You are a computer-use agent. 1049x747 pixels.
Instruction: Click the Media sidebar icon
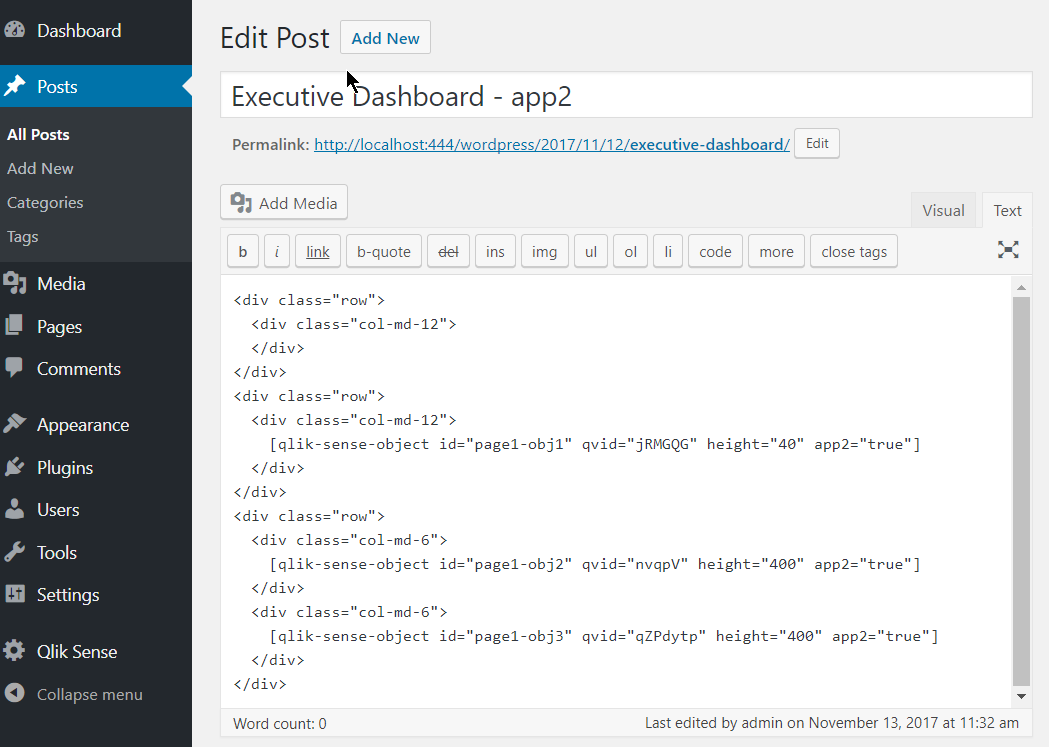coord(15,284)
